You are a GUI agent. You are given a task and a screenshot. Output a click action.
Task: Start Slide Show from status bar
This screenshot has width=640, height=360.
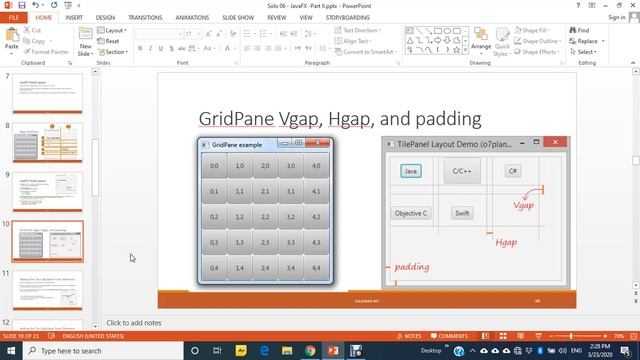538,336
